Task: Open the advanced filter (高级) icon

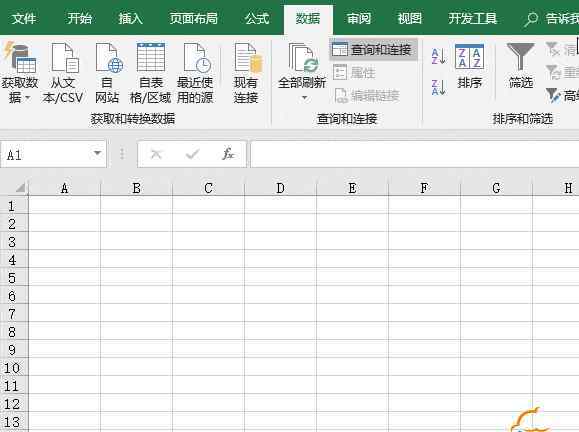Action: click(x=553, y=95)
